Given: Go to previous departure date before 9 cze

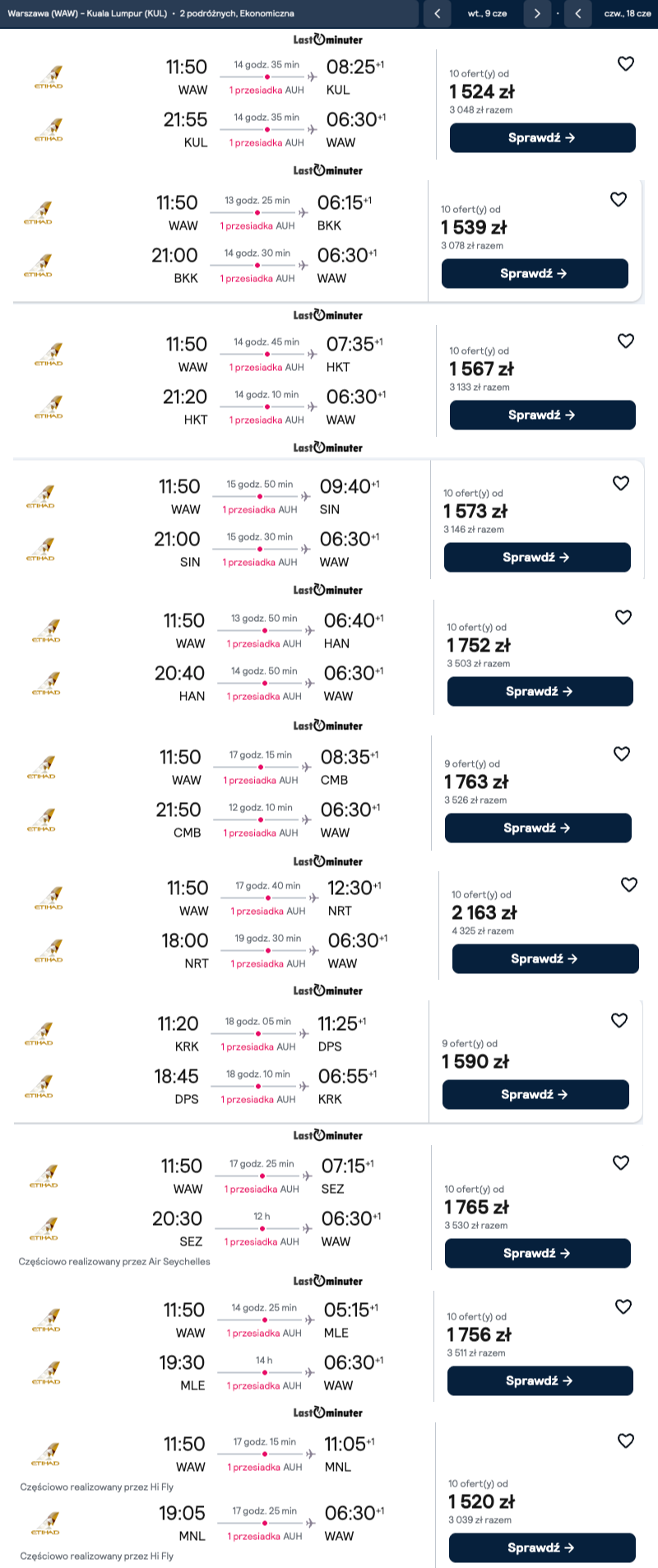Looking at the screenshot, I should [437, 13].
